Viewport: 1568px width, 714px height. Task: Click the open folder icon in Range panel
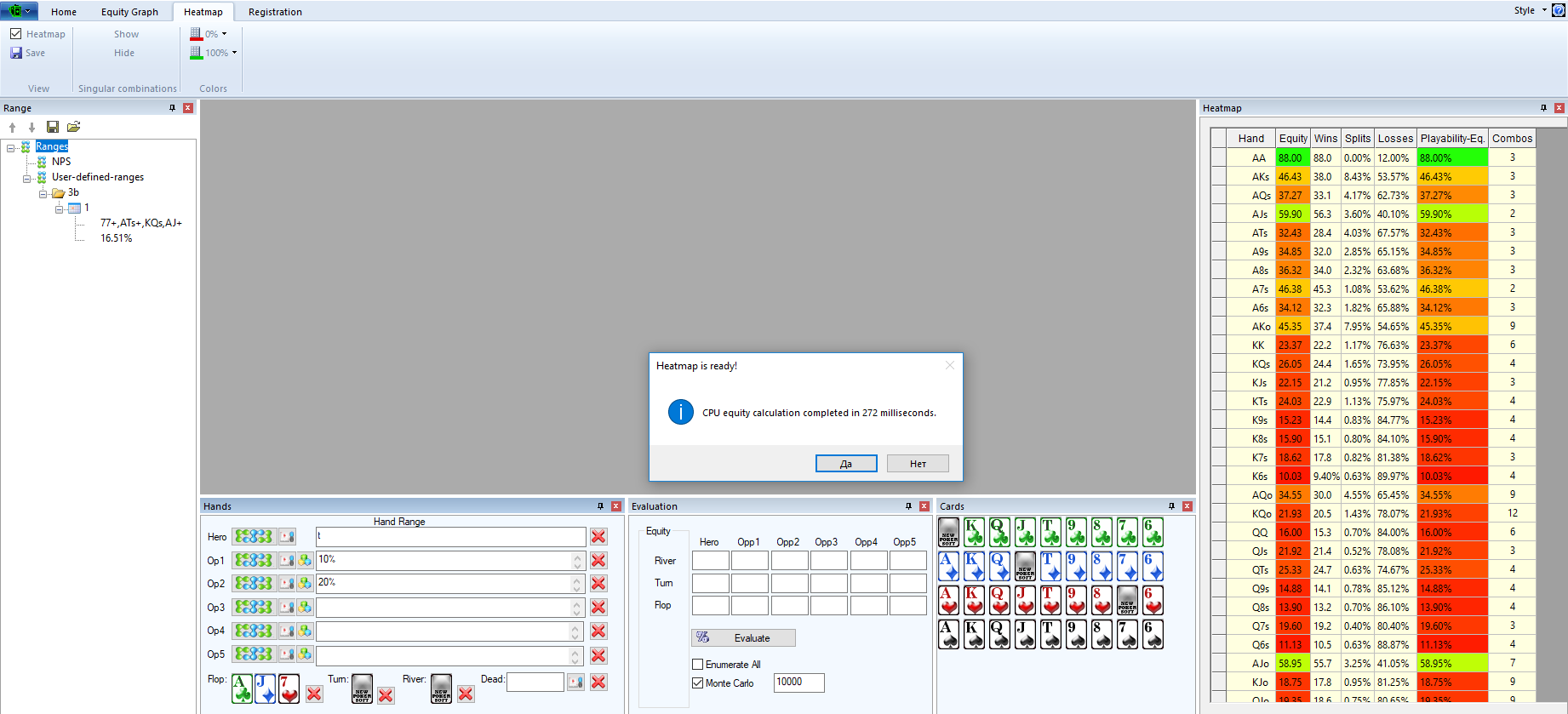point(74,127)
